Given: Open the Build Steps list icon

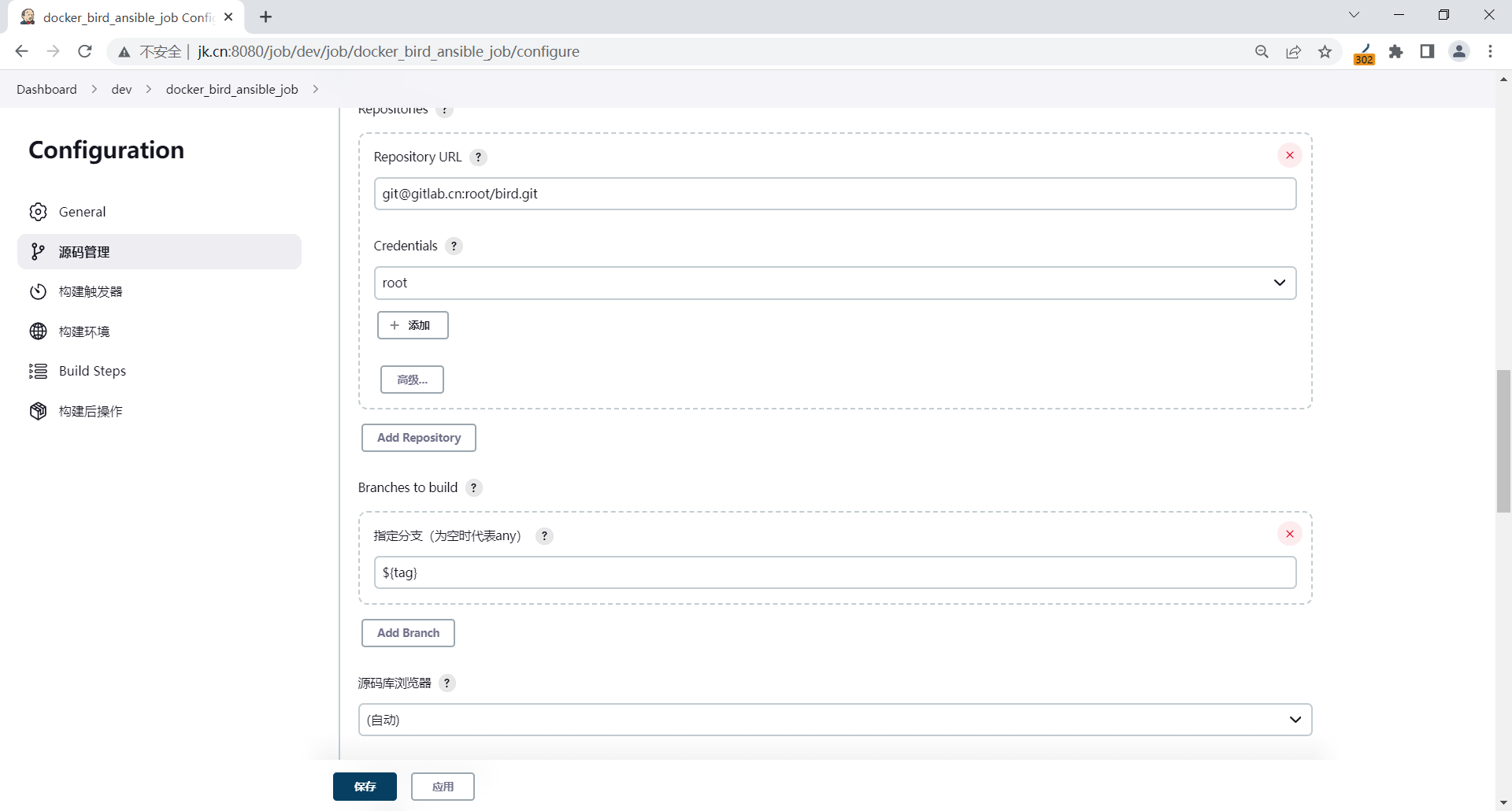Looking at the screenshot, I should pyautogui.click(x=38, y=371).
